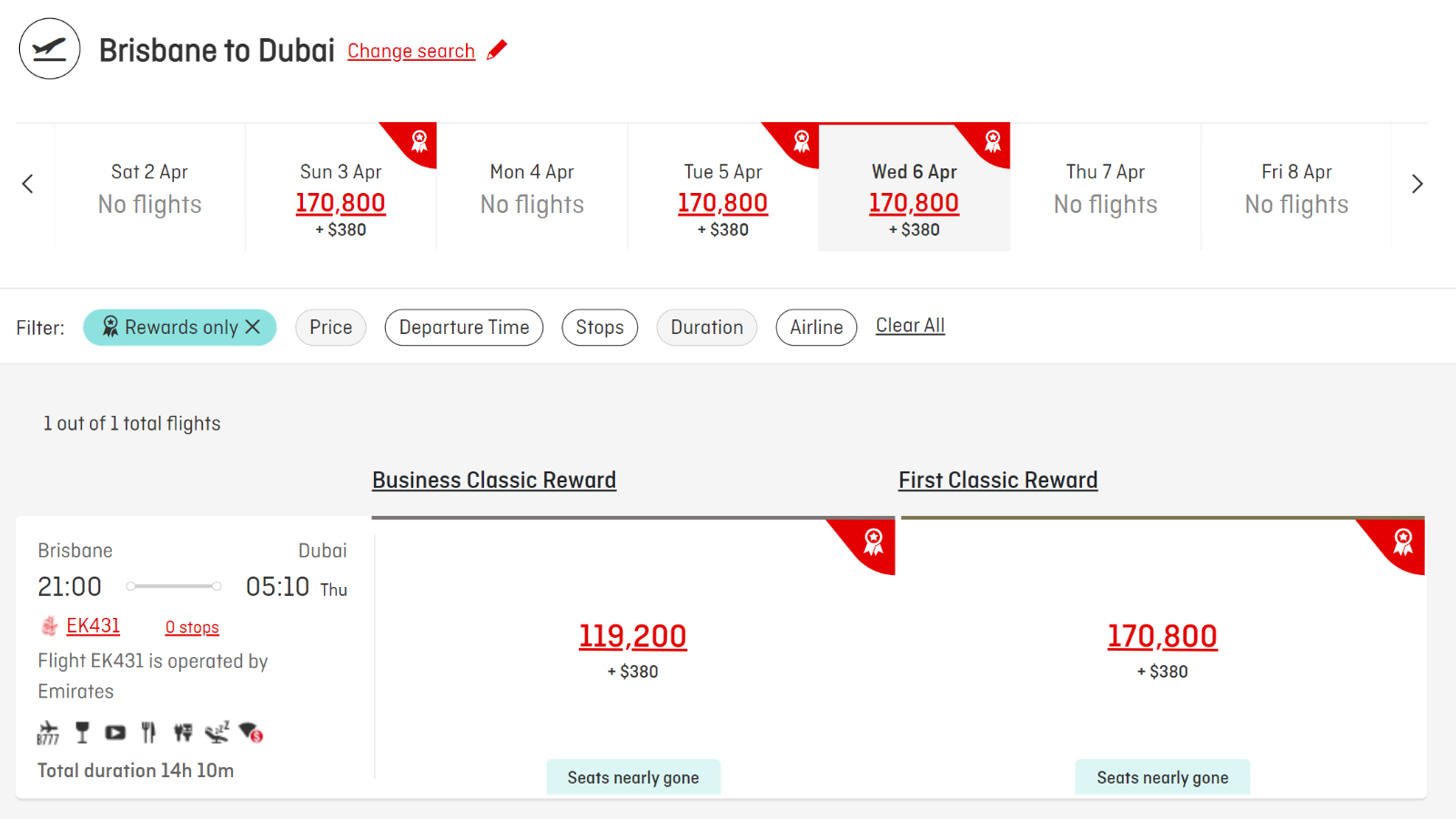The height and width of the screenshot is (819, 1456).
Task: Open flight EK431 details link
Action: click(x=93, y=626)
